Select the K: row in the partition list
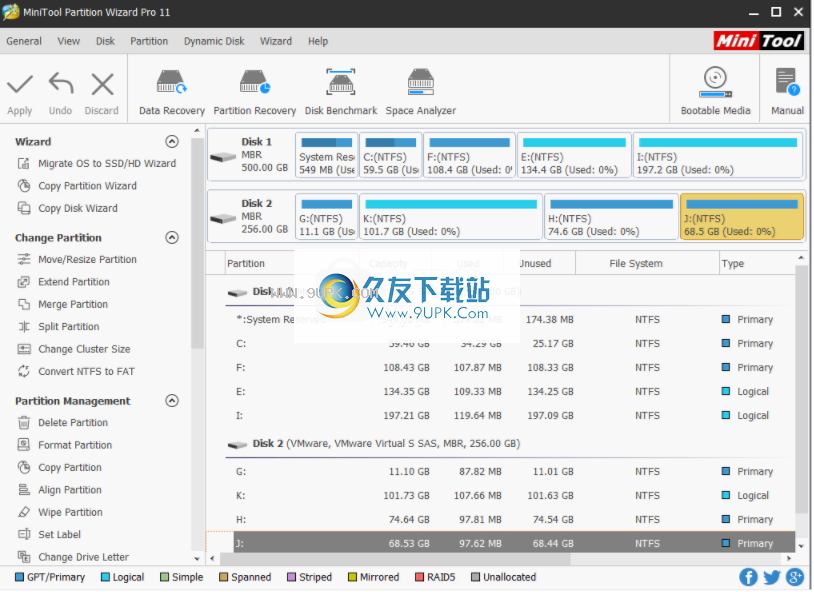Viewport: 814px width, 592px height. point(511,495)
